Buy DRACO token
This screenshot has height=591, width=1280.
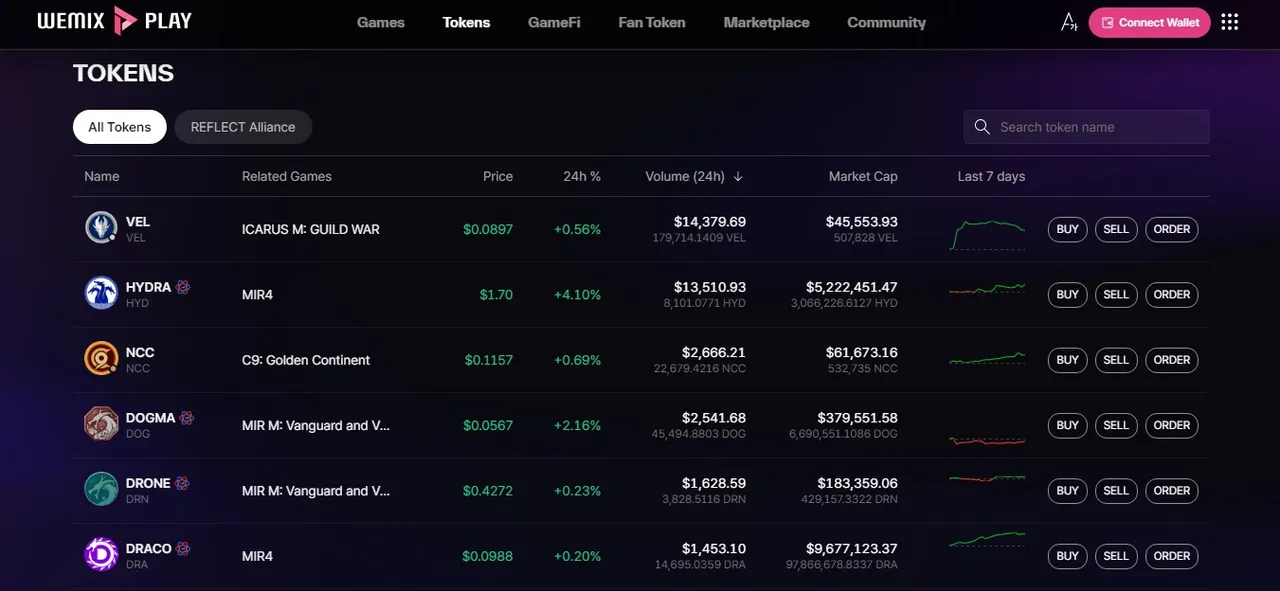[1068, 556]
